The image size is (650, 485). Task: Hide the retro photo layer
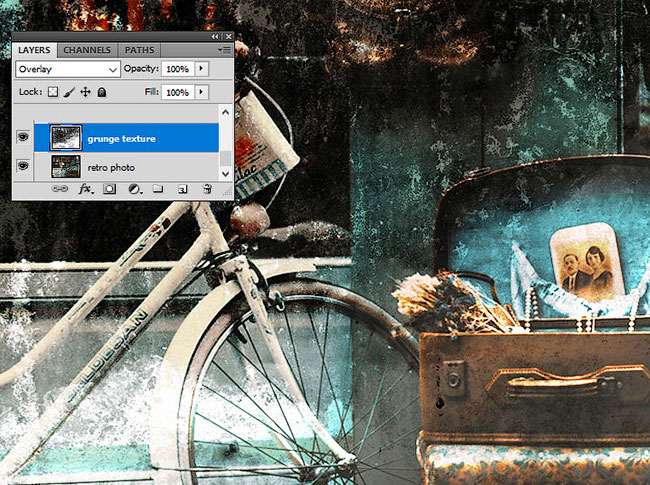click(x=23, y=166)
